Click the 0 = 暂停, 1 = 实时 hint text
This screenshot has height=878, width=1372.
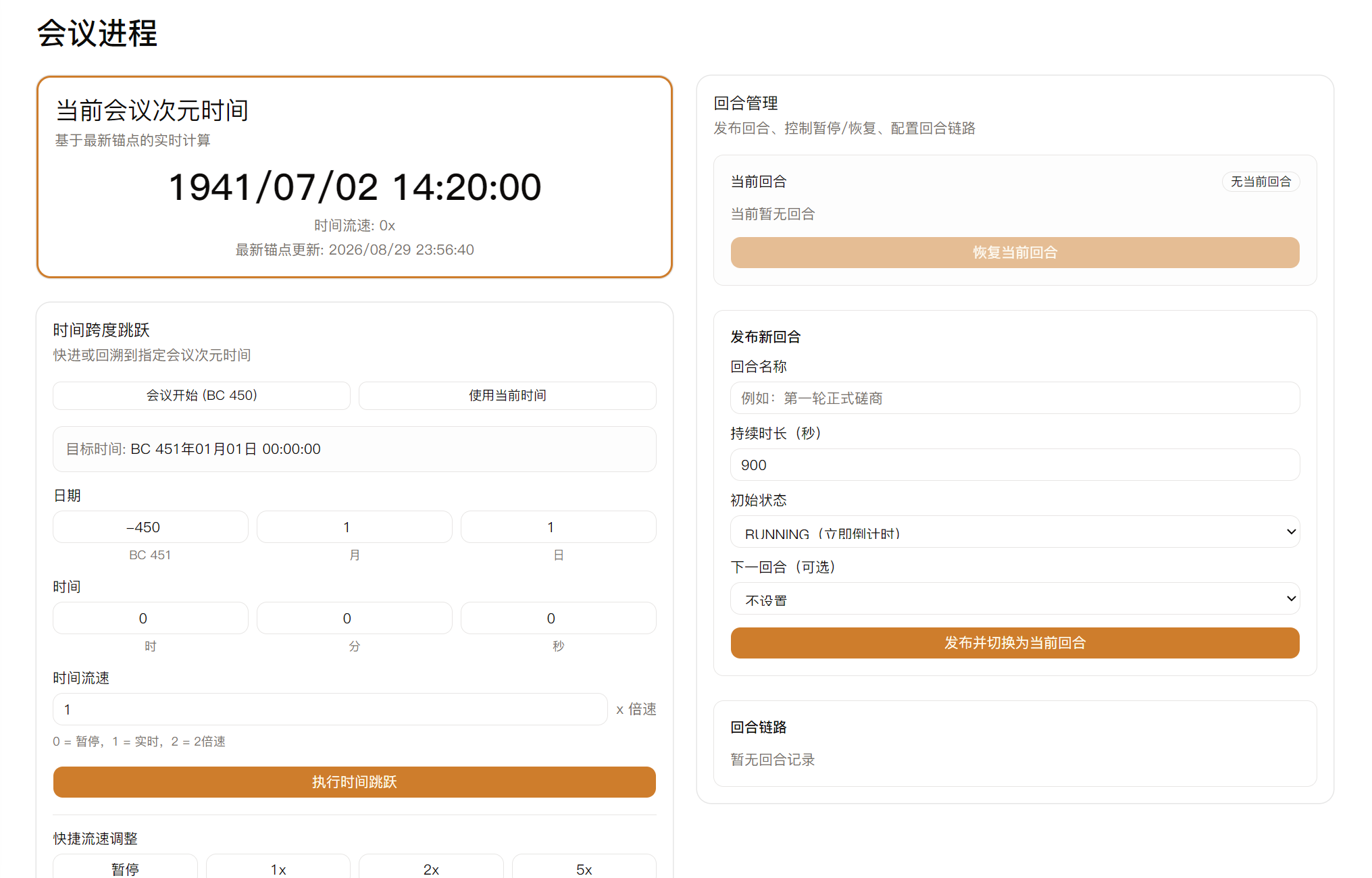(139, 742)
